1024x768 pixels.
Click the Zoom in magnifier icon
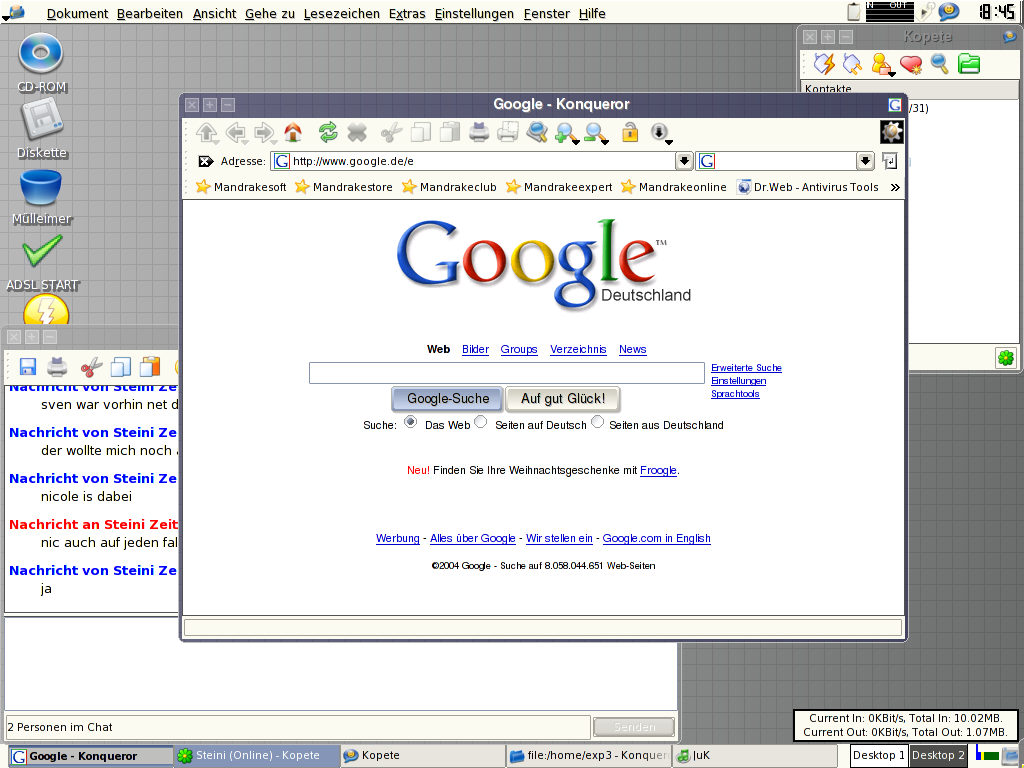[566, 133]
